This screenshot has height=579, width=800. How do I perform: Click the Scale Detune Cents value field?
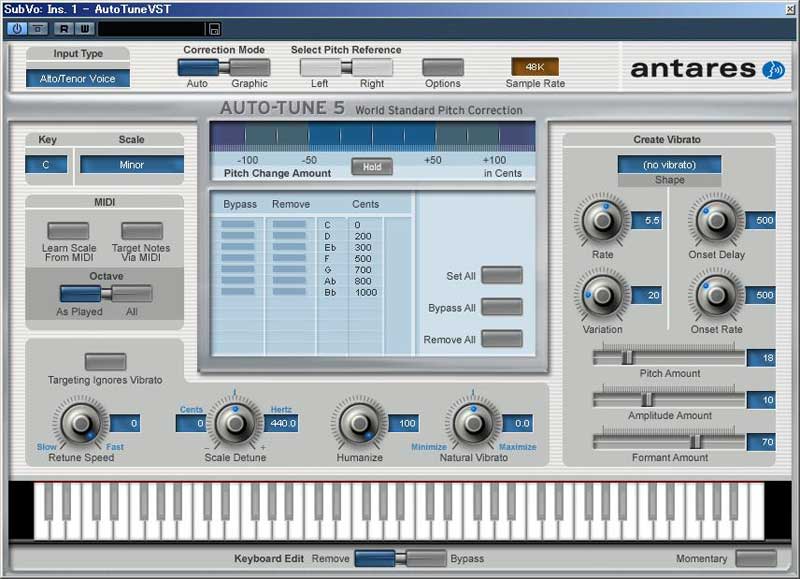(191, 423)
